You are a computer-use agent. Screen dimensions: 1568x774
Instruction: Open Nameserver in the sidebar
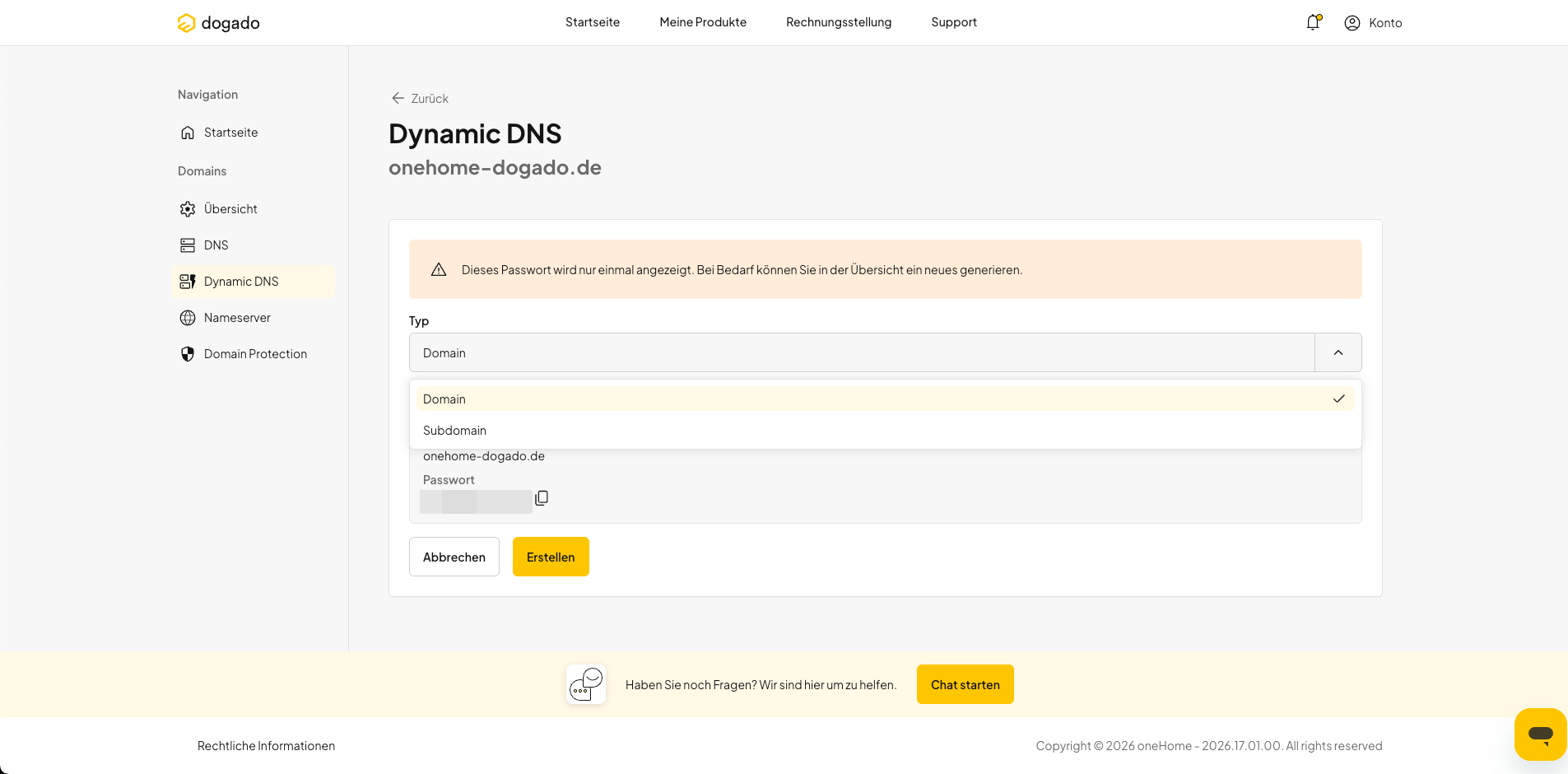tap(237, 318)
